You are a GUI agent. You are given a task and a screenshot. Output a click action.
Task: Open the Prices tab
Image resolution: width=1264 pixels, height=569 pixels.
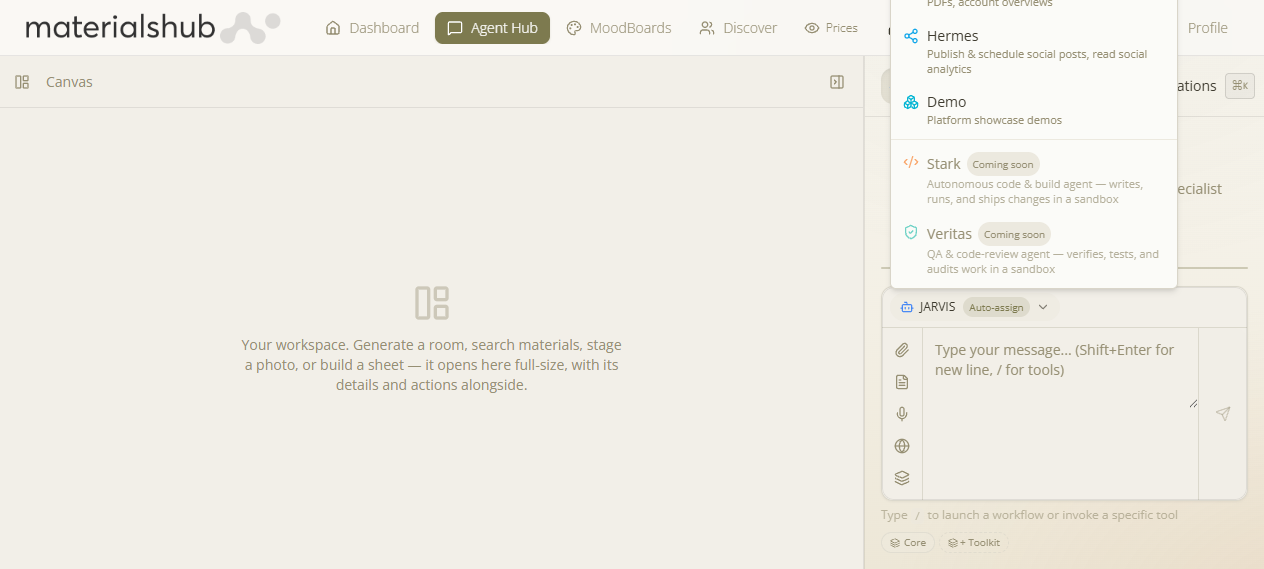click(831, 28)
